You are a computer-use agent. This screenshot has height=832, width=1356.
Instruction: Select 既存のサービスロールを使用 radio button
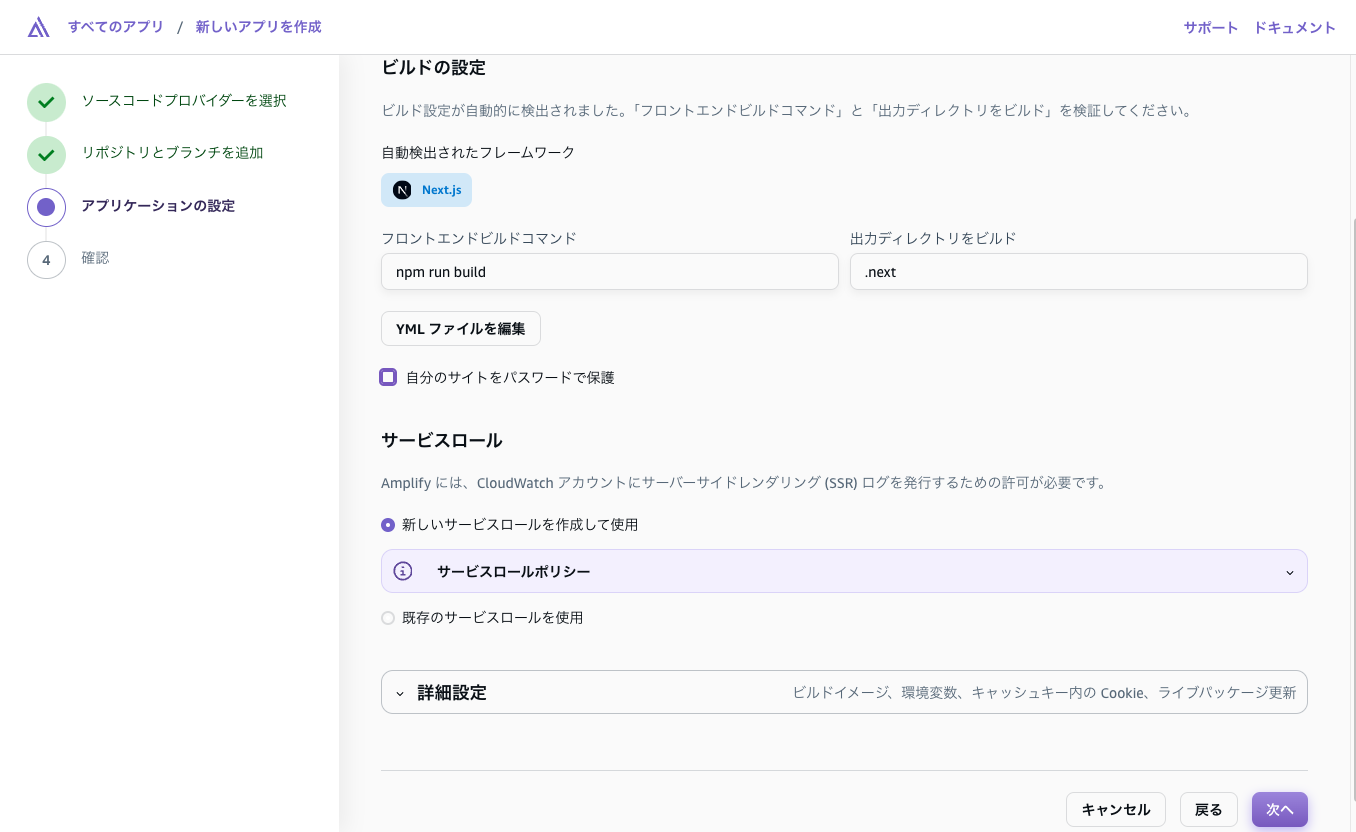[x=388, y=618]
